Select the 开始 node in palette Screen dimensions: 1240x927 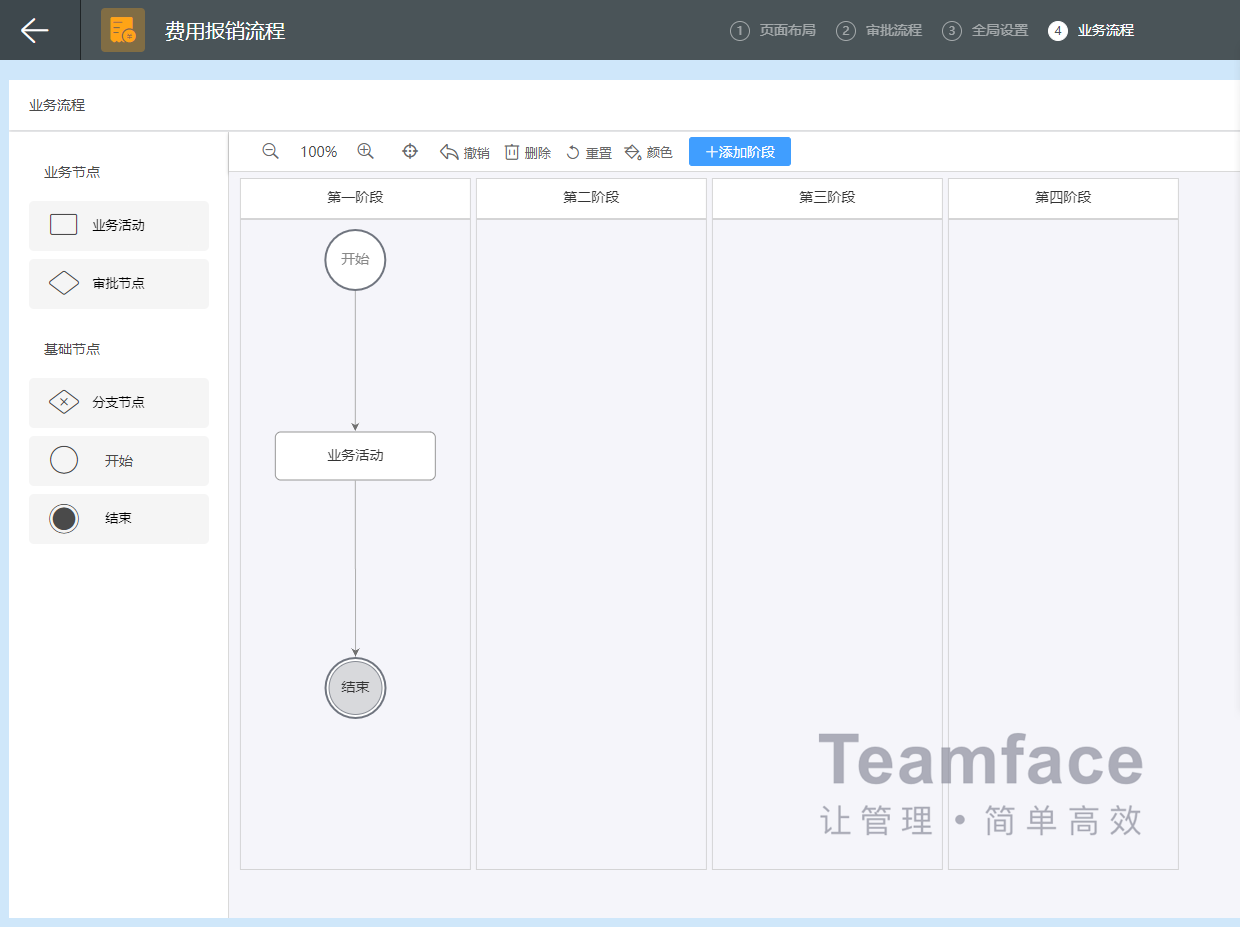(x=119, y=461)
